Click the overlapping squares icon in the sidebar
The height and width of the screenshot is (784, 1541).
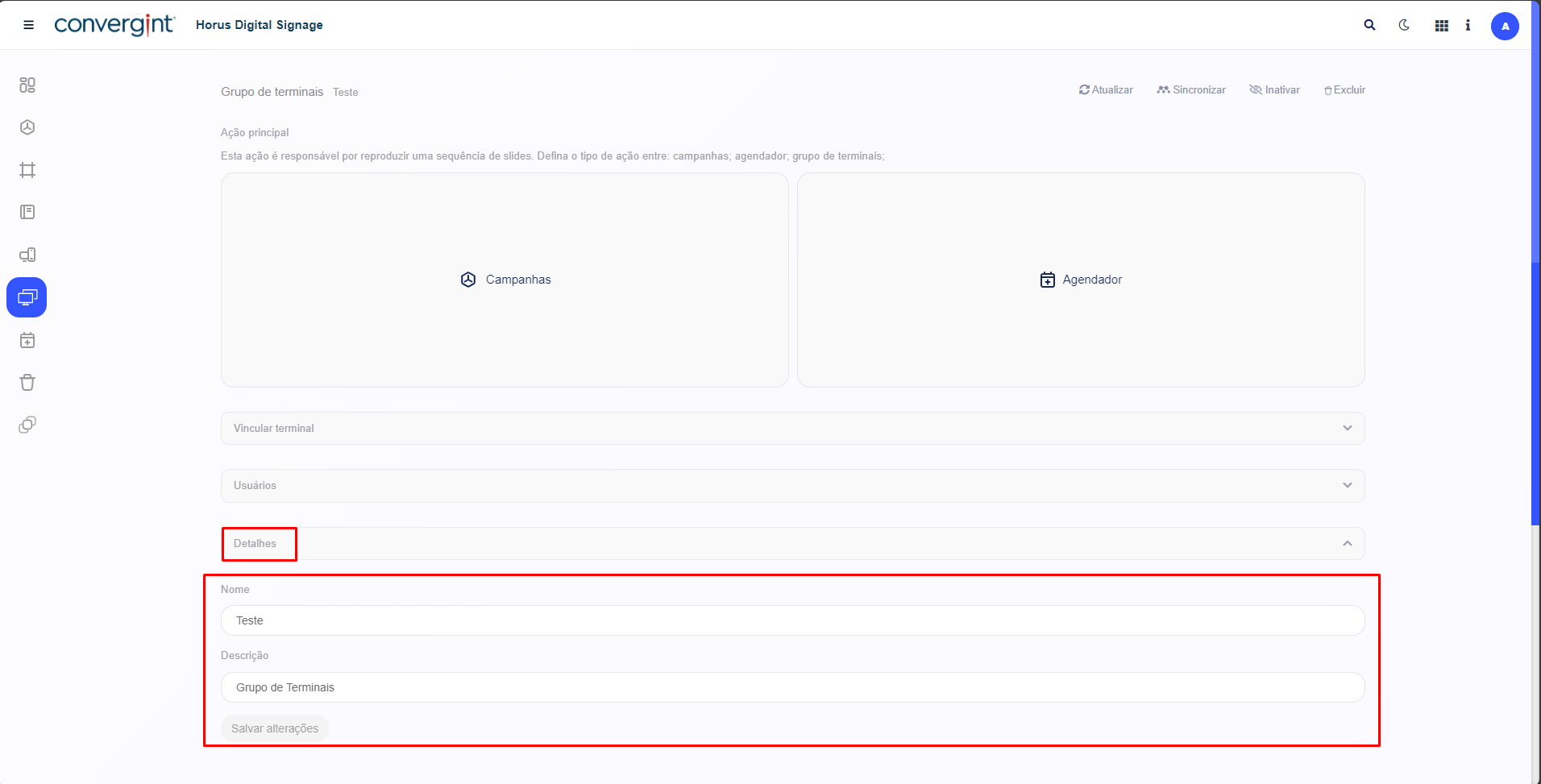point(27,425)
